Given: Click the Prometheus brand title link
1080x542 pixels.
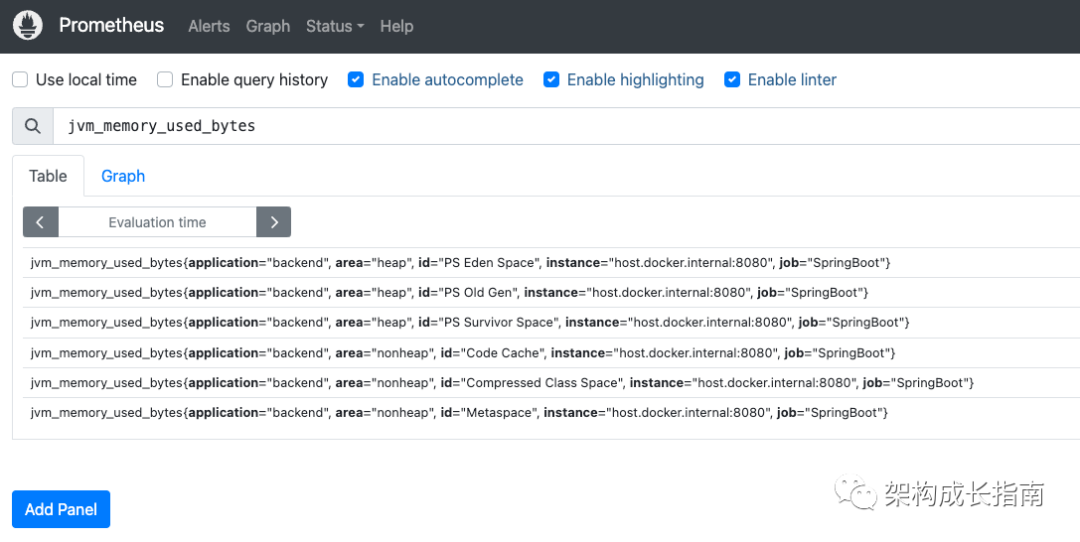Looking at the screenshot, I should tap(111, 25).
